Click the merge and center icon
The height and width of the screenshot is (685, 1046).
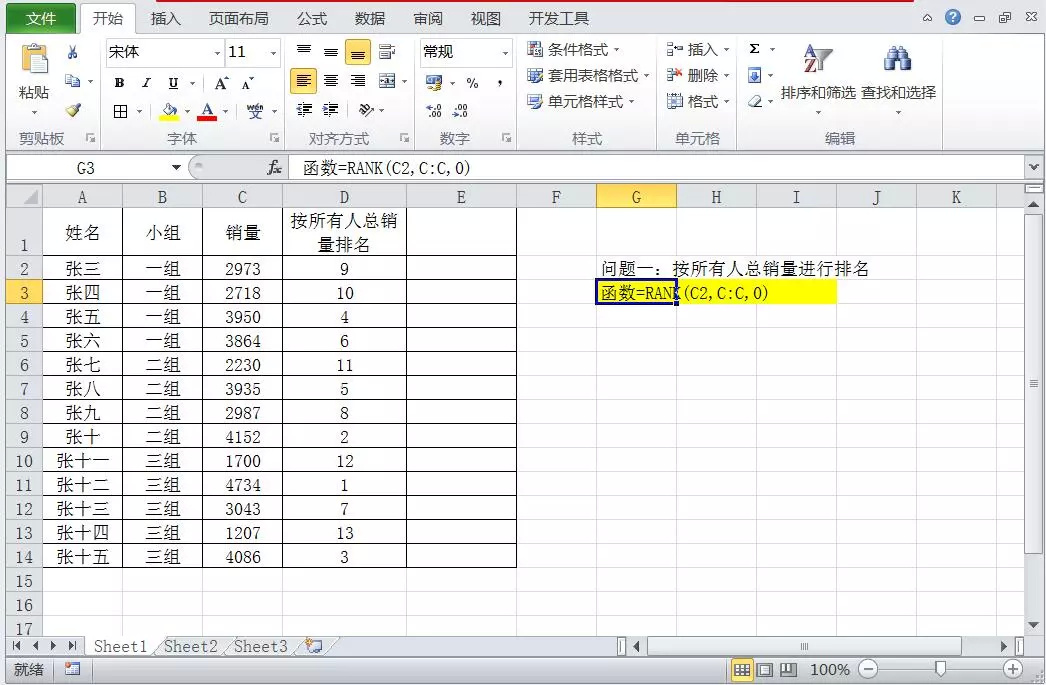pos(388,81)
